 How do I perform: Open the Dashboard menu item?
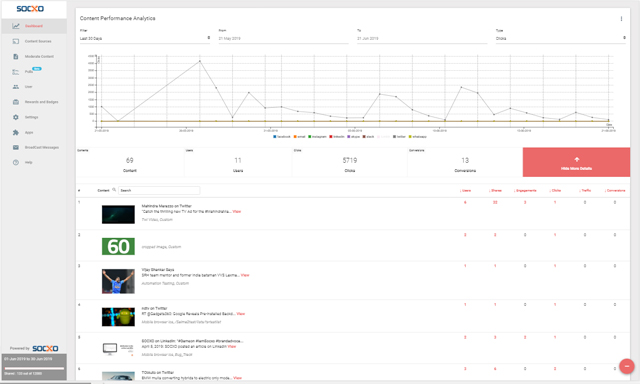34,26
